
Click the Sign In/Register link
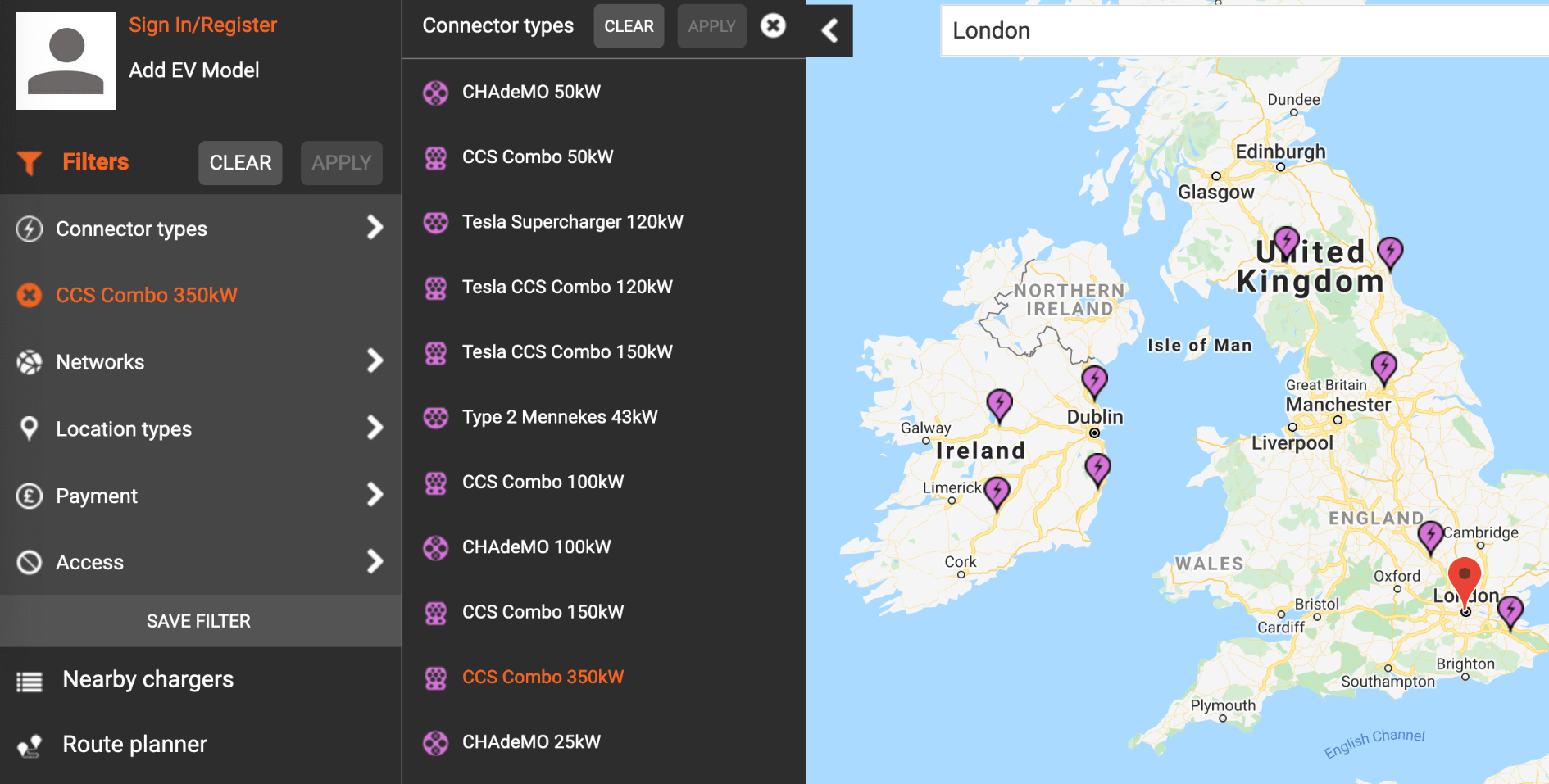click(x=202, y=25)
